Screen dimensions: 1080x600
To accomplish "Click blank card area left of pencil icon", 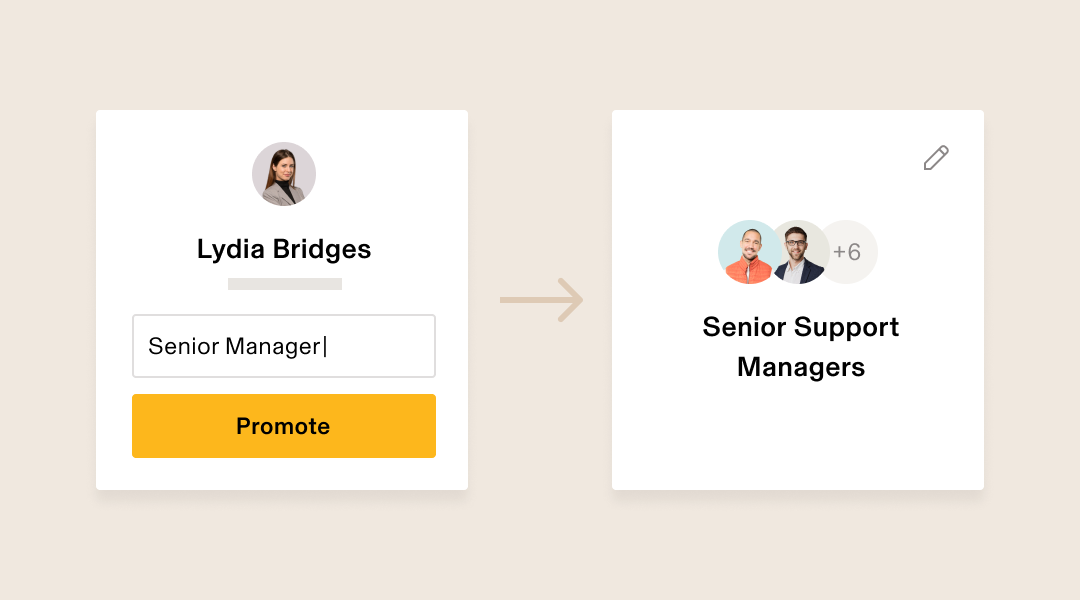I will 758,158.
